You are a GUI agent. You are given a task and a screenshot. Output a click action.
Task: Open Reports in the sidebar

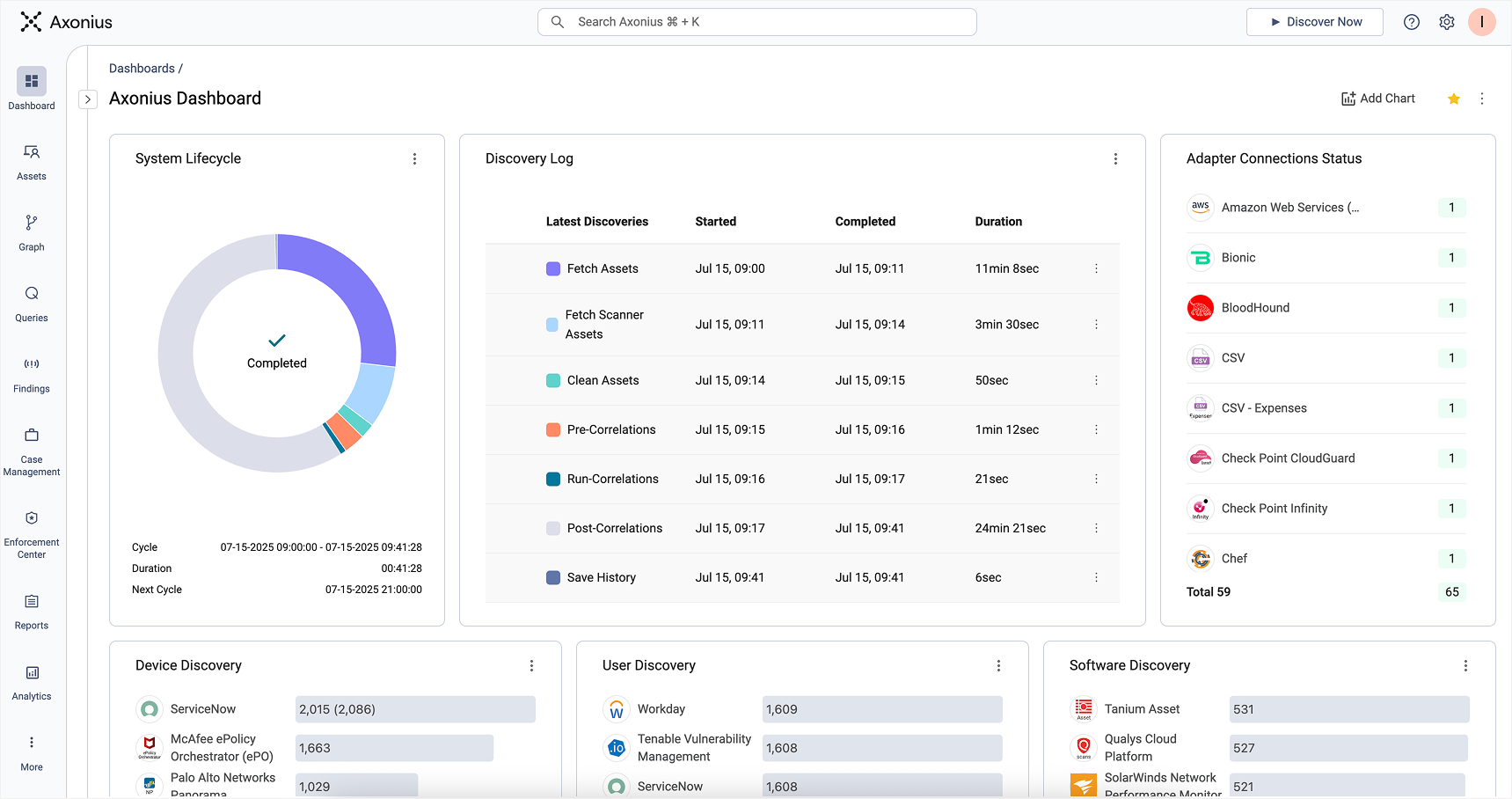pyautogui.click(x=32, y=612)
